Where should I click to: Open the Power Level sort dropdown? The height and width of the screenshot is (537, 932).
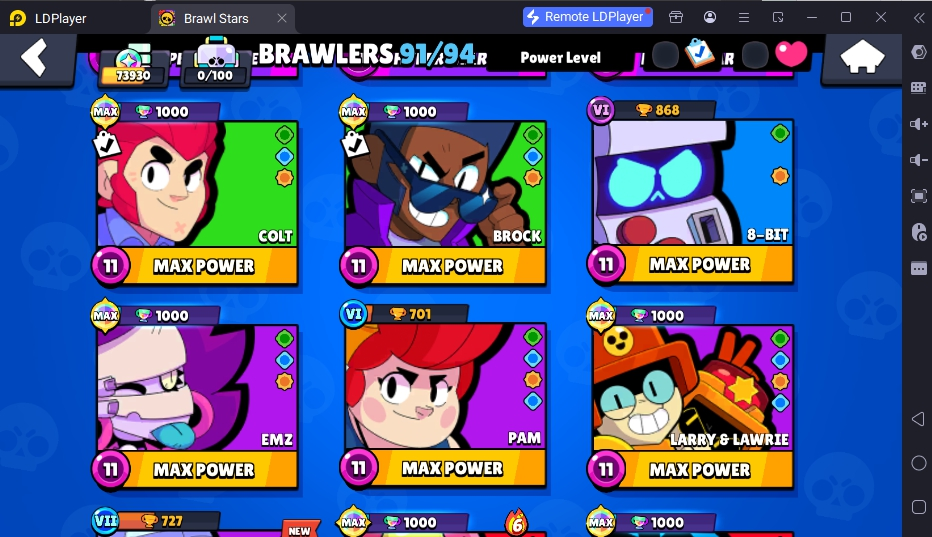click(561, 58)
